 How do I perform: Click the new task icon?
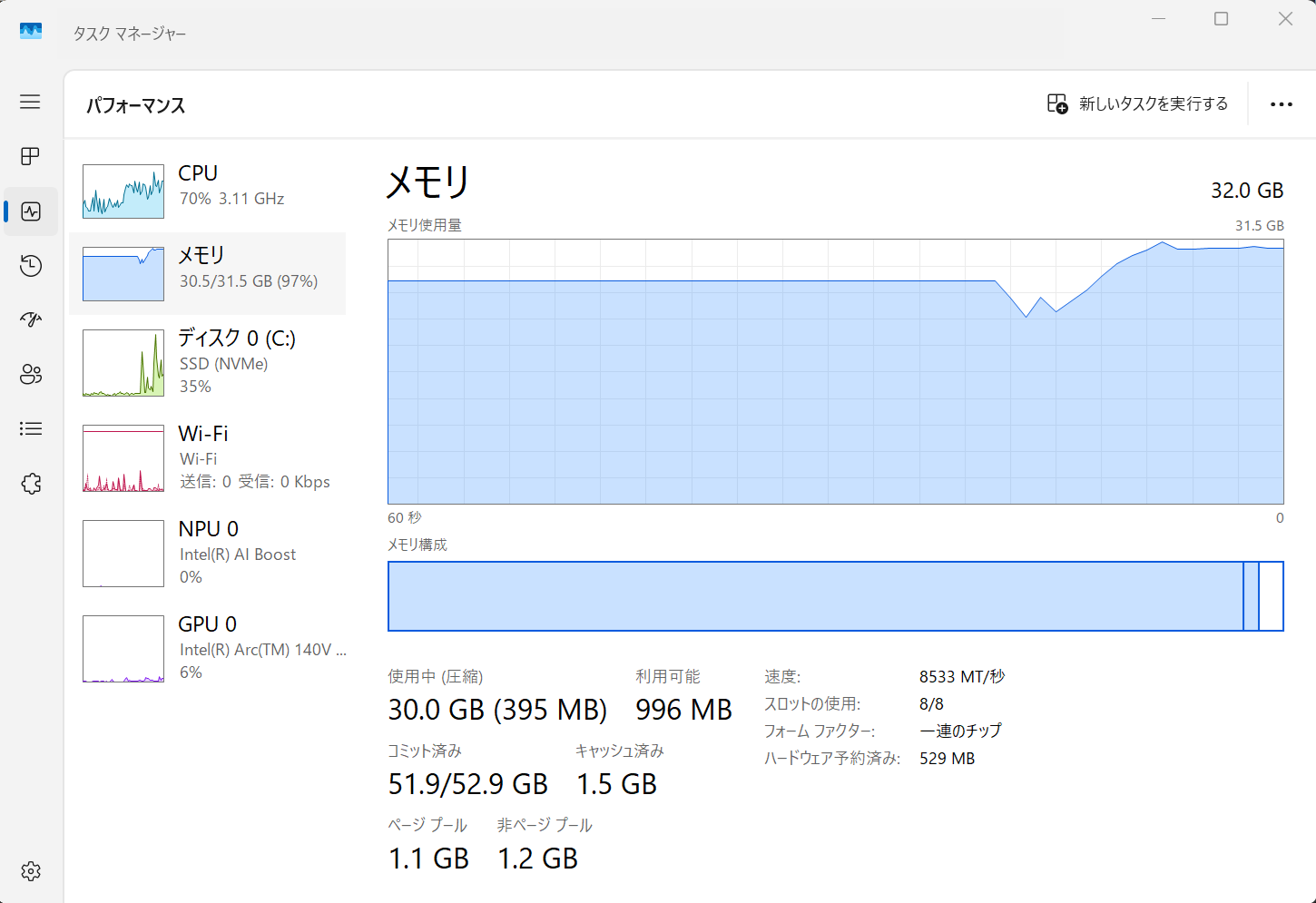tap(1057, 103)
